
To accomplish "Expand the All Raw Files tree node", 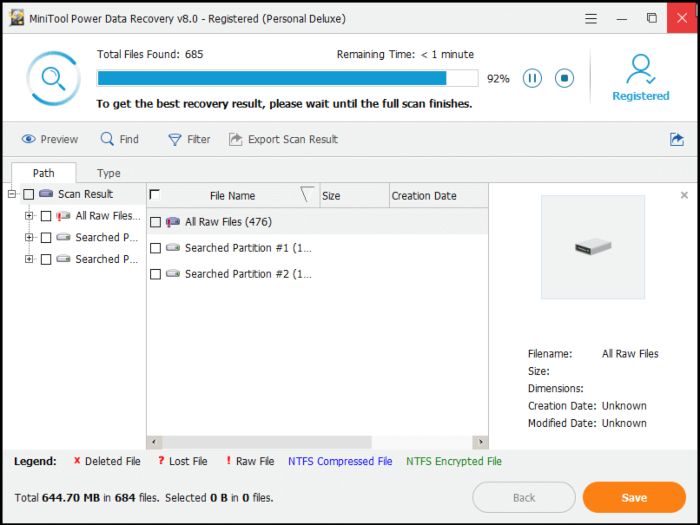I will tap(29, 216).
